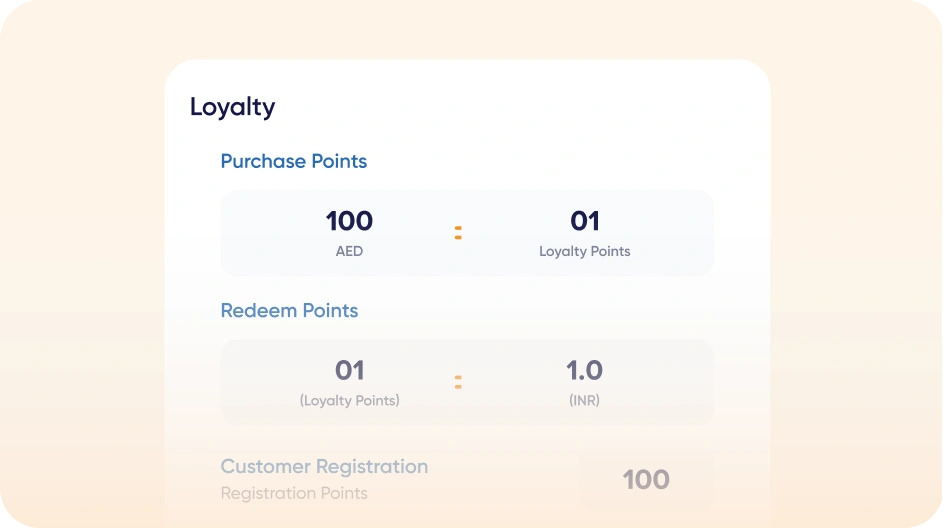This screenshot has height=528, width=944.
Task: Click the Redeem Points section title
Action: click(289, 311)
